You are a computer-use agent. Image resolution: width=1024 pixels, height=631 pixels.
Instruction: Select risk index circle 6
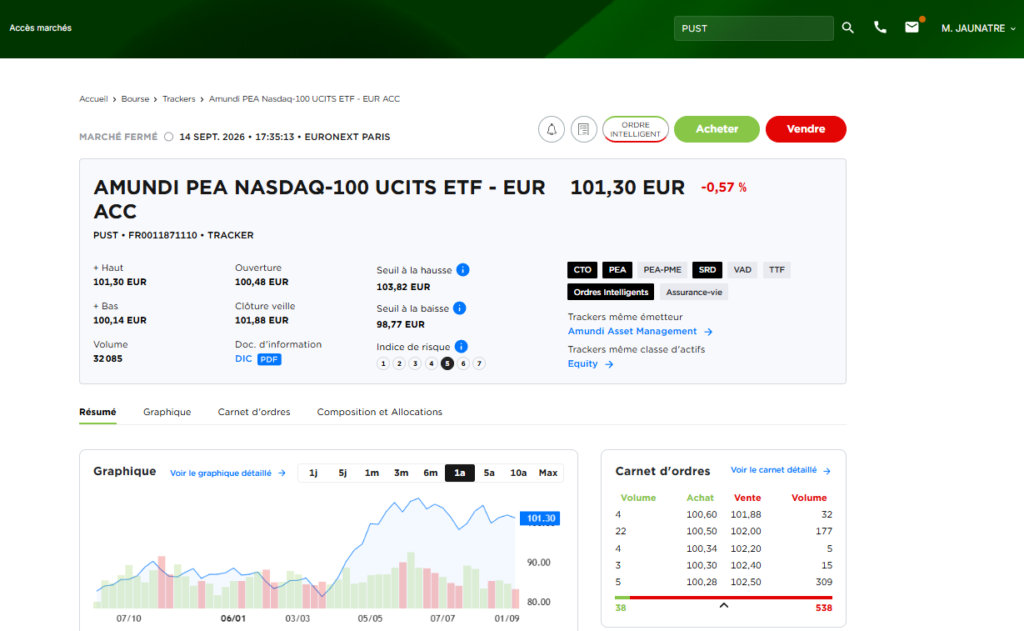tap(463, 364)
